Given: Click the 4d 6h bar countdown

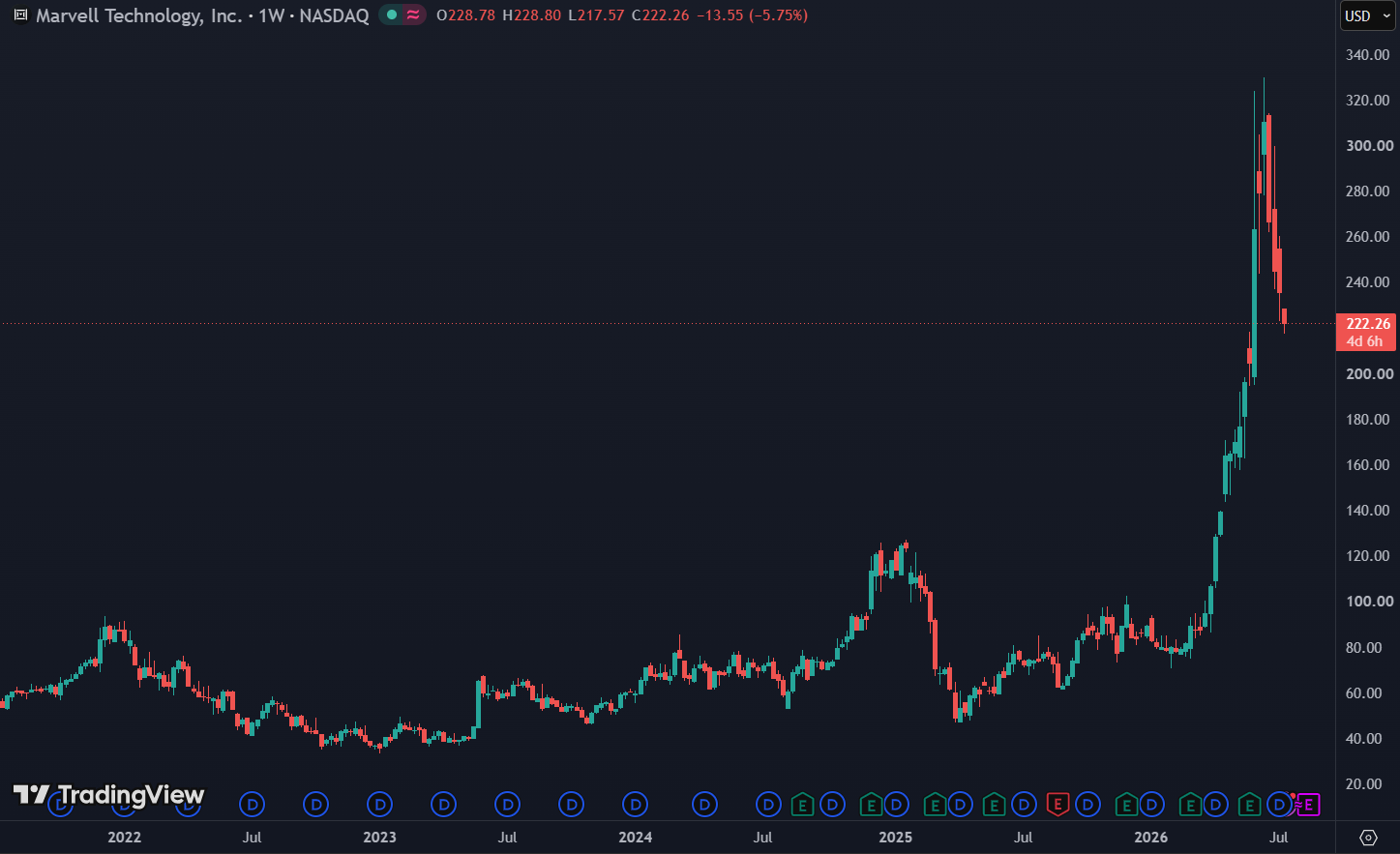Looking at the screenshot, I should 1365,341.
